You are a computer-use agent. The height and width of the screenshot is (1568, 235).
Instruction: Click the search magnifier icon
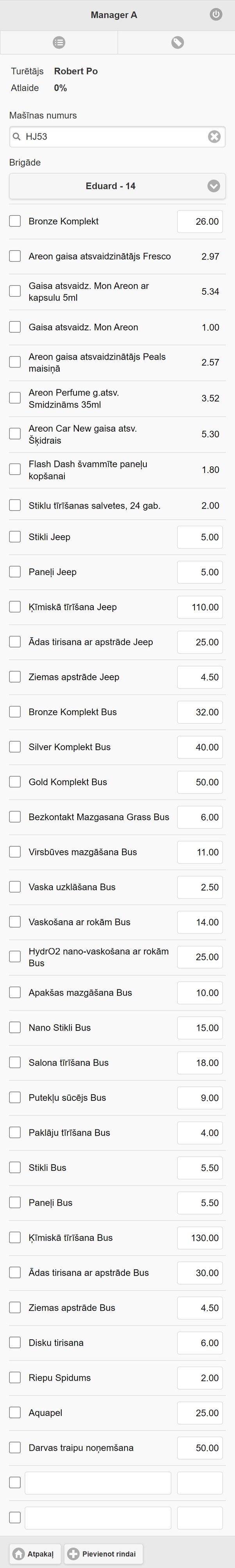click(x=17, y=137)
